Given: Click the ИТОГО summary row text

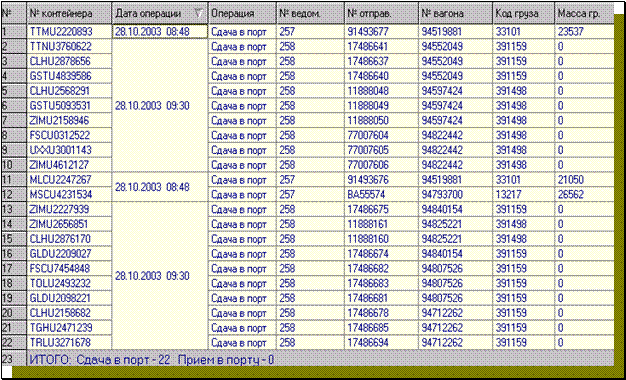Looking at the screenshot, I should click(x=152, y=359).
